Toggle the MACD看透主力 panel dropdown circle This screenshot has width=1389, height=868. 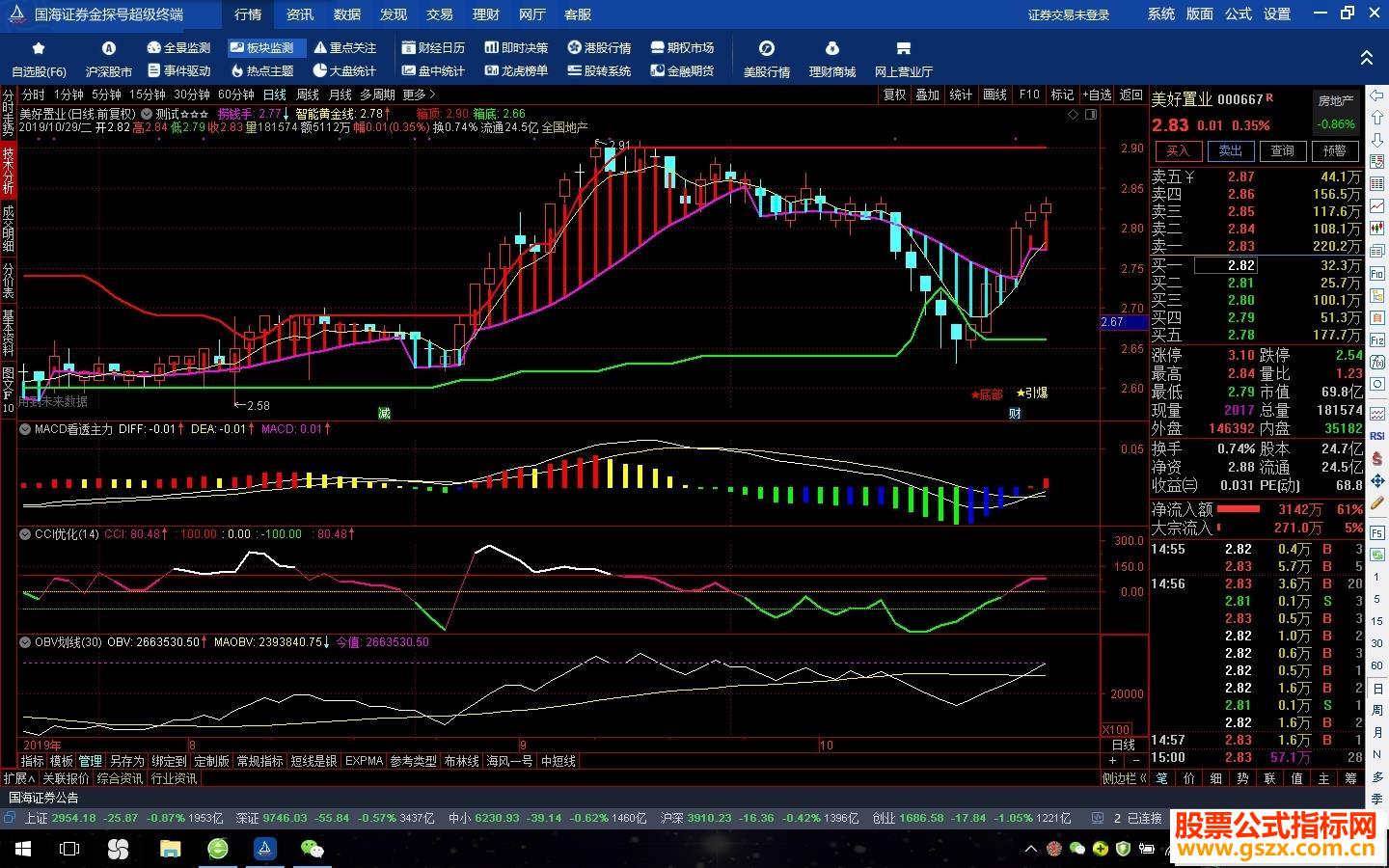(x=24, y=429)
